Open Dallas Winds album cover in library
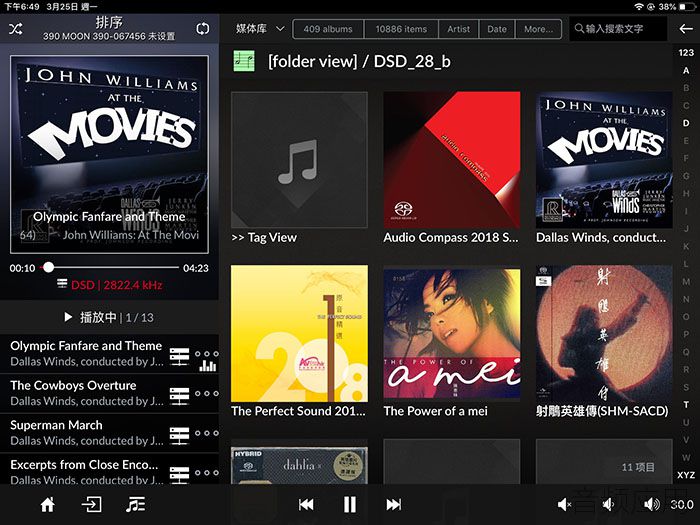 click(x=604, y=160)
